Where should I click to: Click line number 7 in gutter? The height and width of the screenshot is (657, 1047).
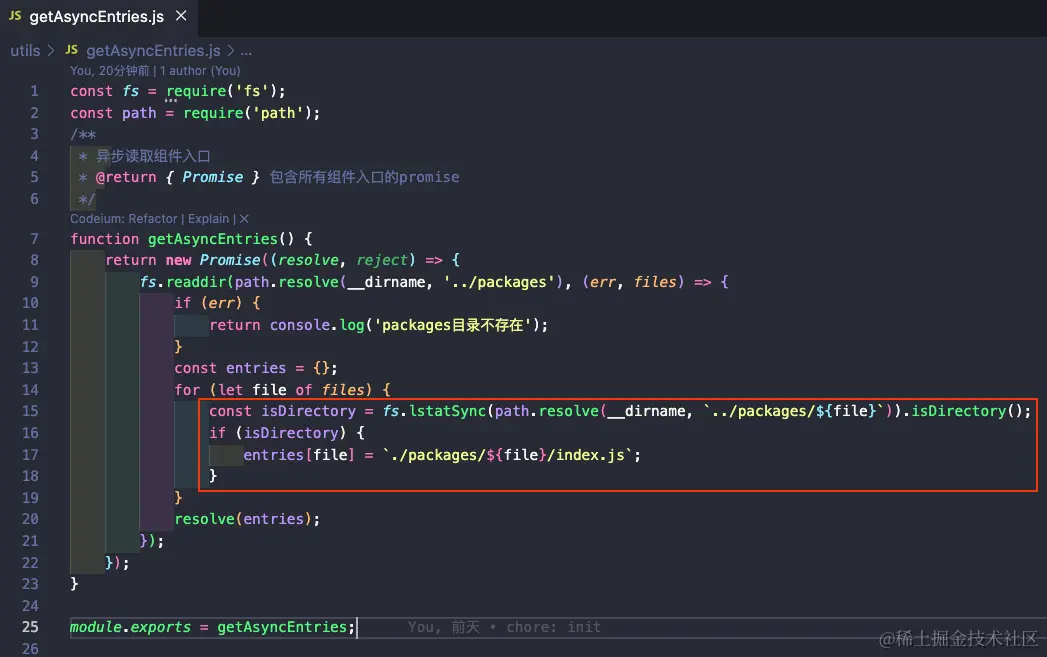point(34,239)
